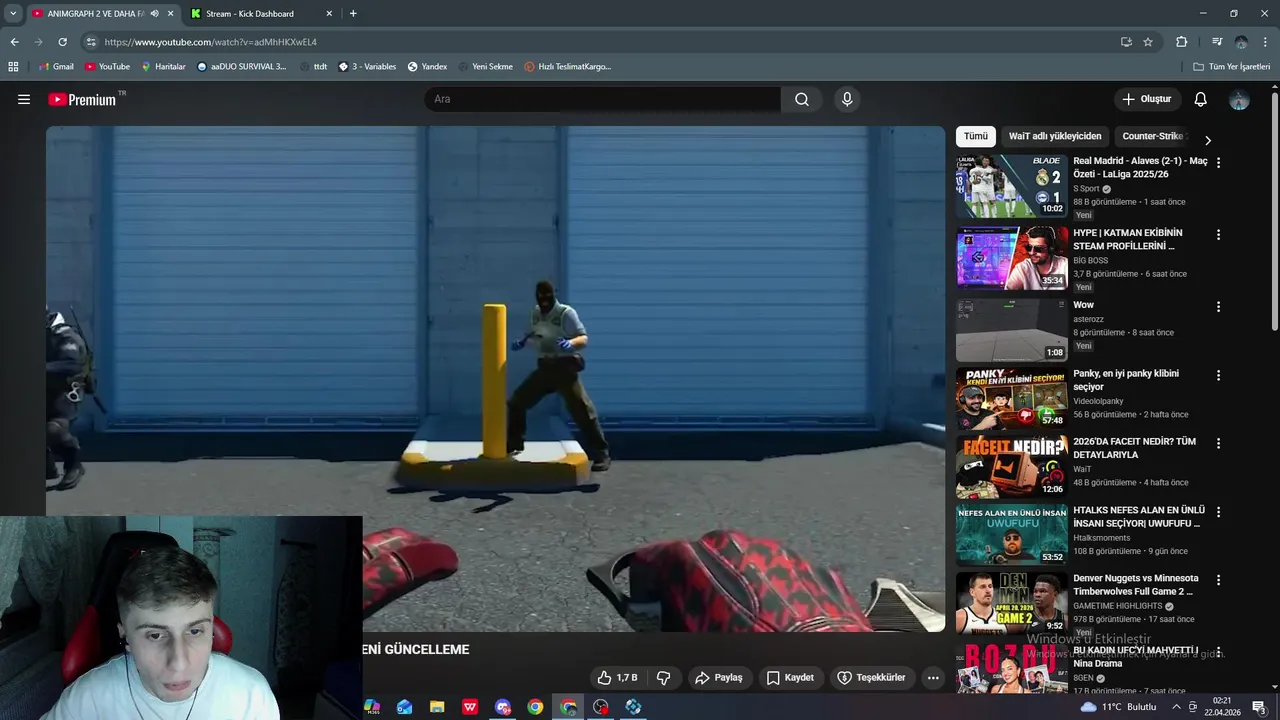The width and height of the screenshot is (1280, 720).
Task: Open Windows notification center icon
Action: coord(1259,707)
